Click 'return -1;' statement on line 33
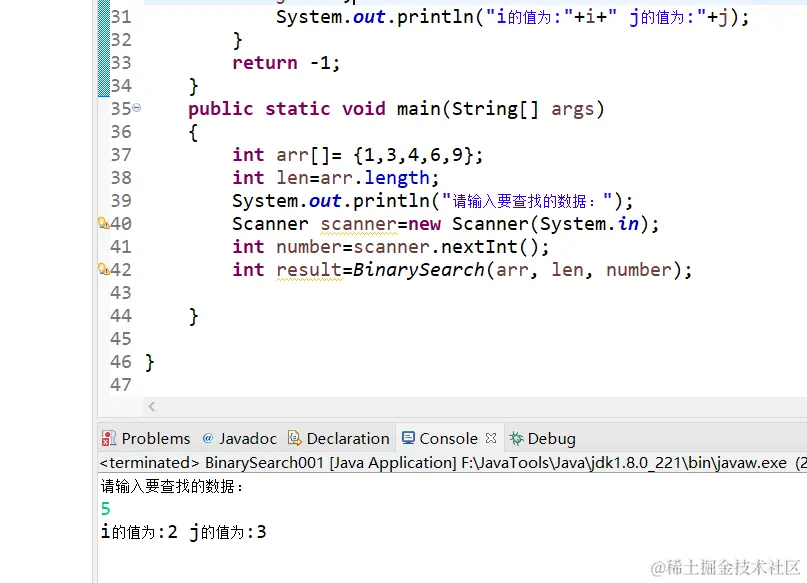The image size is (807, 583). (286, 63)
